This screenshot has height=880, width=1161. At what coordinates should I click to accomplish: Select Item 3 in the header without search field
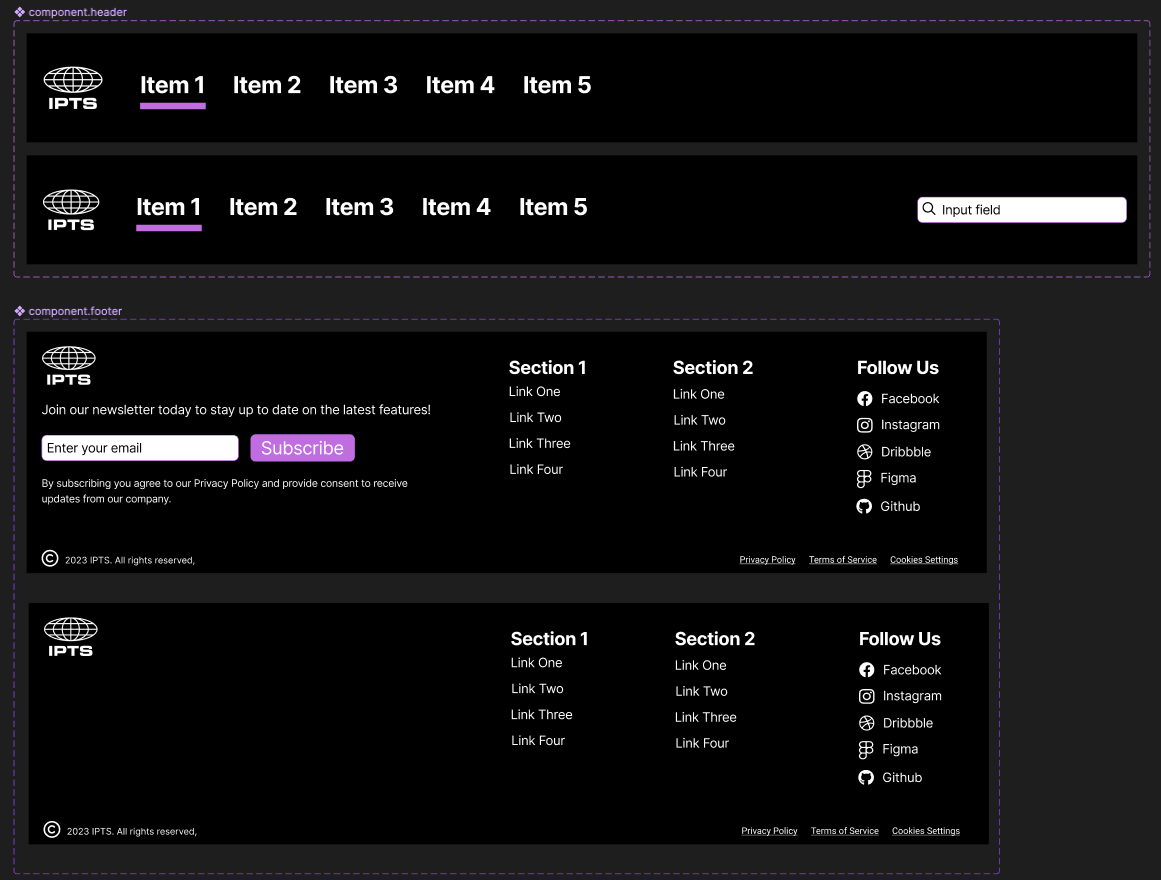[x=363, y=86]
